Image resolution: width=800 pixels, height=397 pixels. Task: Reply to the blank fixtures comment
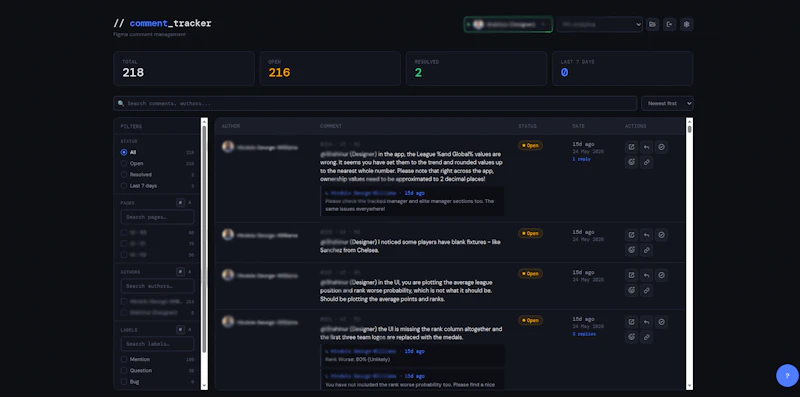[646, 235]
